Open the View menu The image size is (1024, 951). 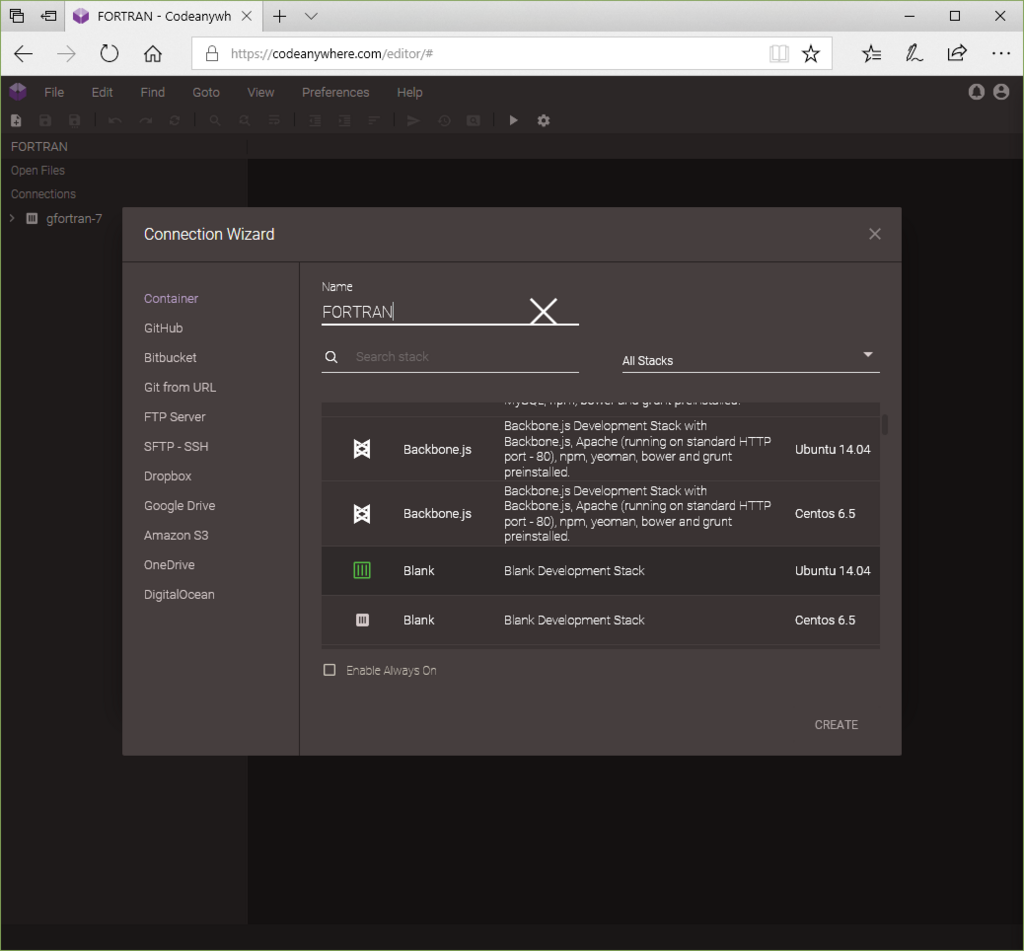(x=261, y=92)
